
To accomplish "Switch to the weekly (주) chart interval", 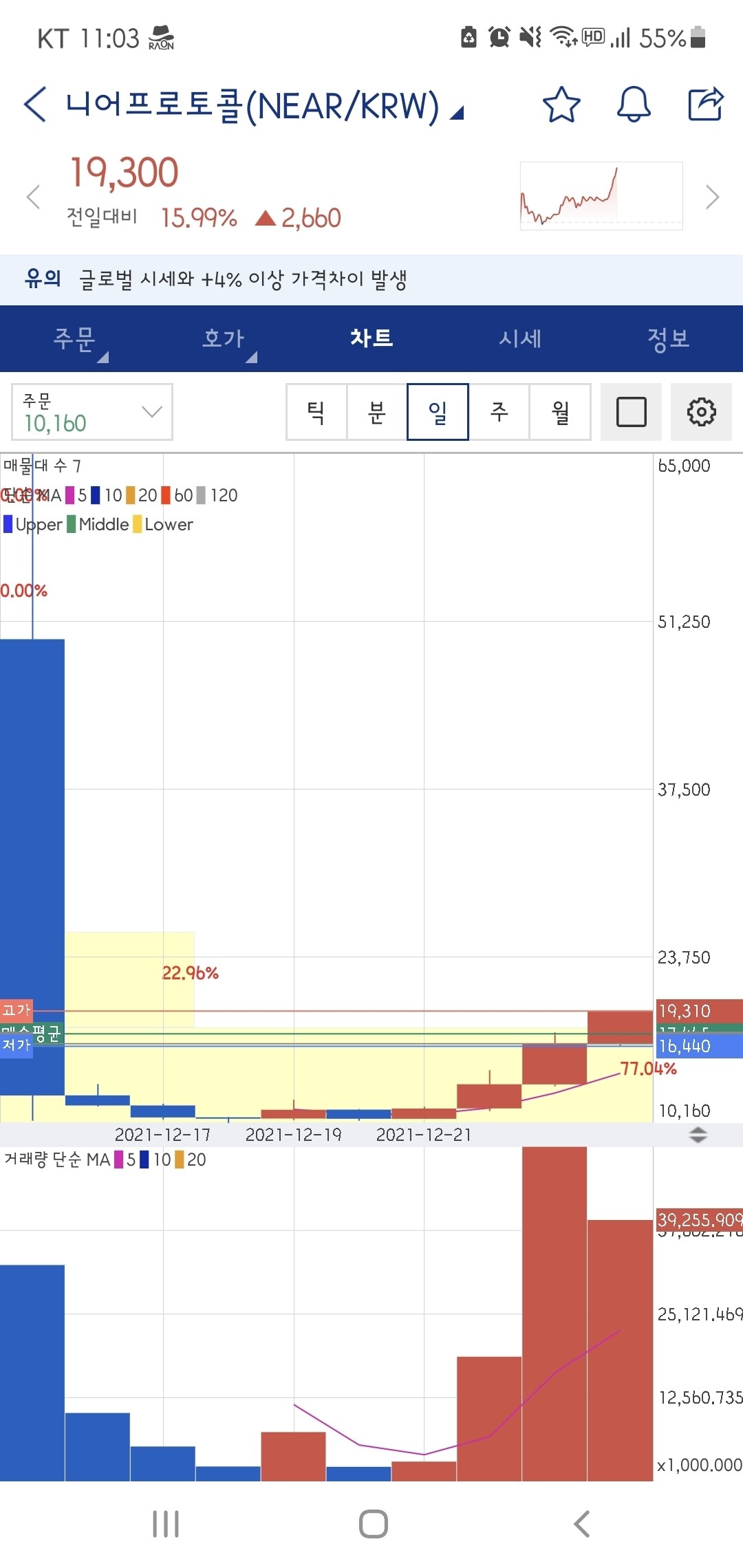I will tap(499, 413).
